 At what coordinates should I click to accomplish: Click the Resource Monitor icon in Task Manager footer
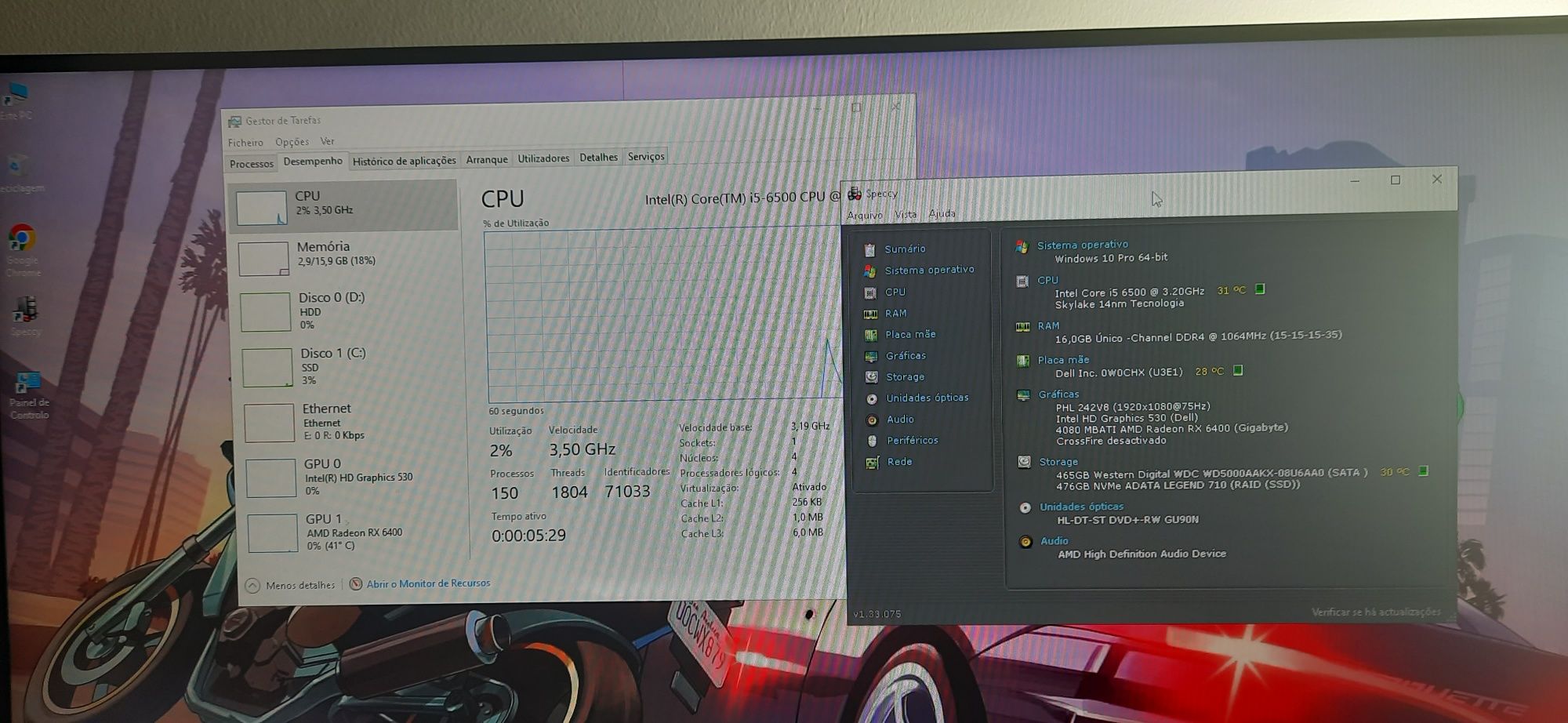click(356, 584)
